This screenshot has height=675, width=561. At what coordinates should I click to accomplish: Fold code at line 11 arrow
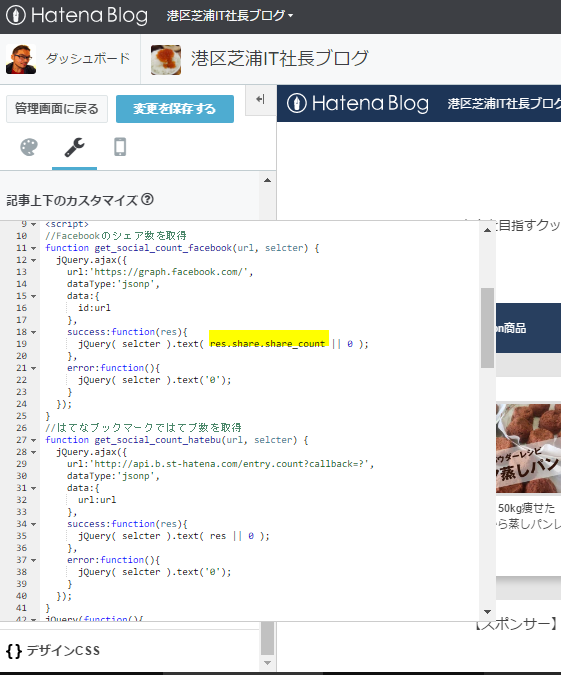[x=33, y=248]
